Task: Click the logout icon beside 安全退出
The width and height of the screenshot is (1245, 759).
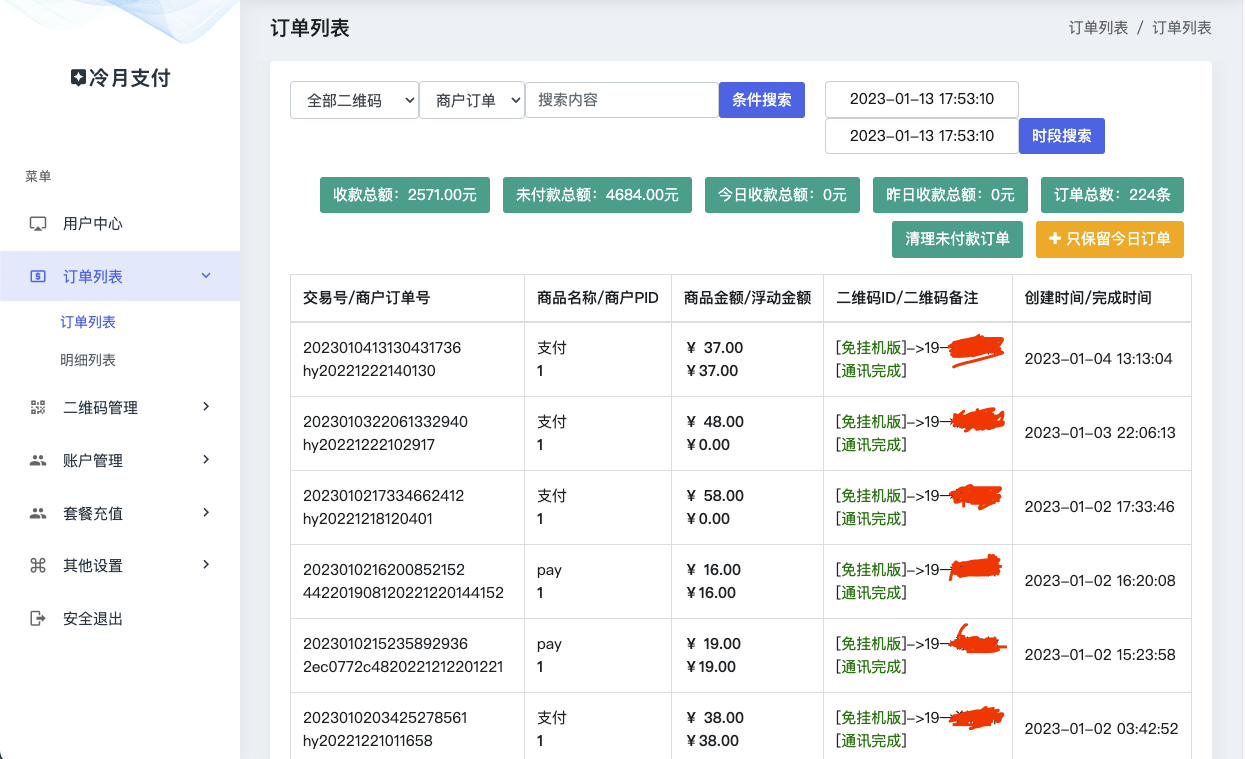Action: 38,619
